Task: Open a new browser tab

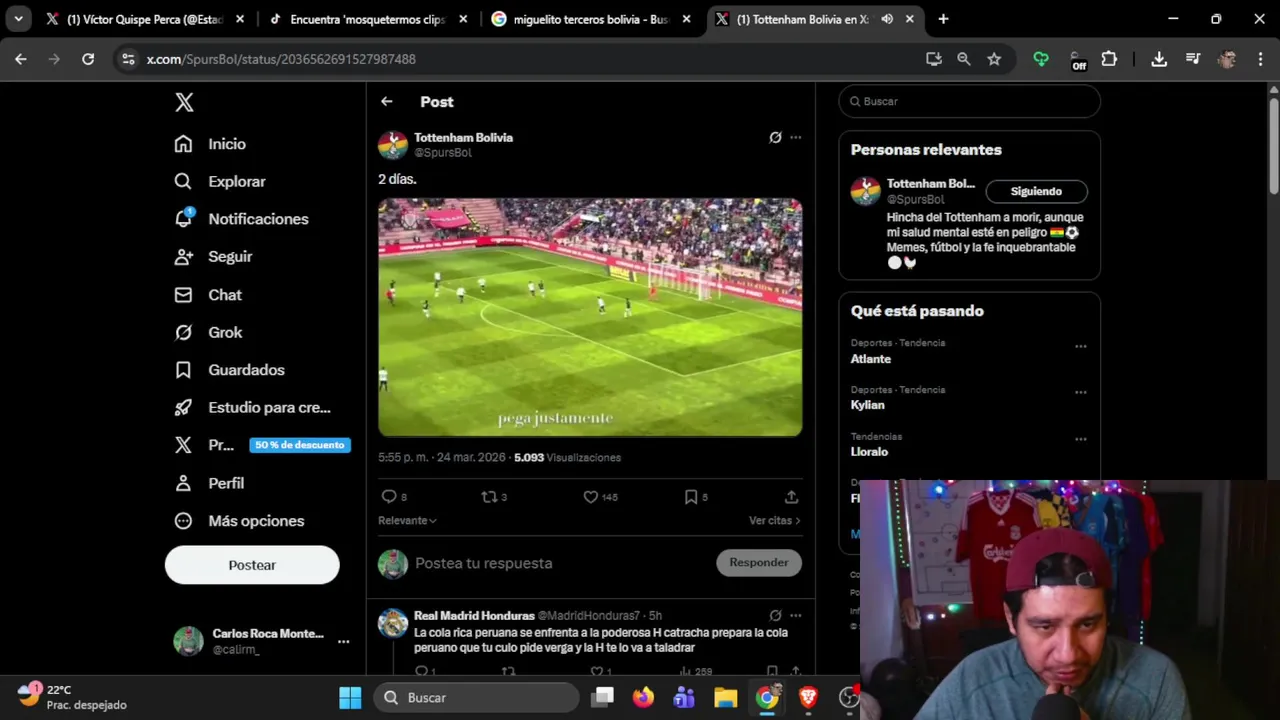Action: [x=943, y=19]
